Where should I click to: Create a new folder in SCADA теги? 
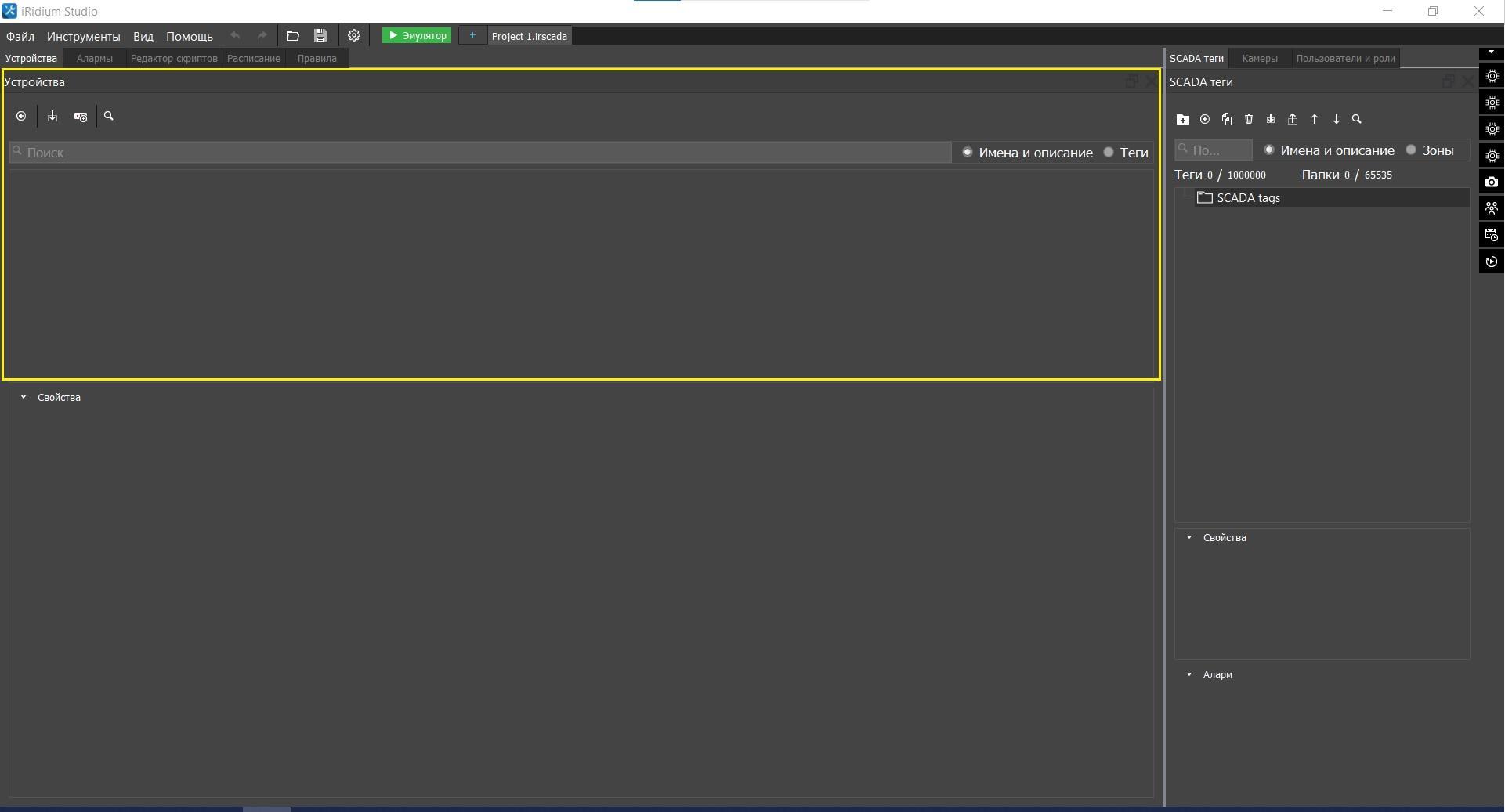click(x=1182, y=120)
